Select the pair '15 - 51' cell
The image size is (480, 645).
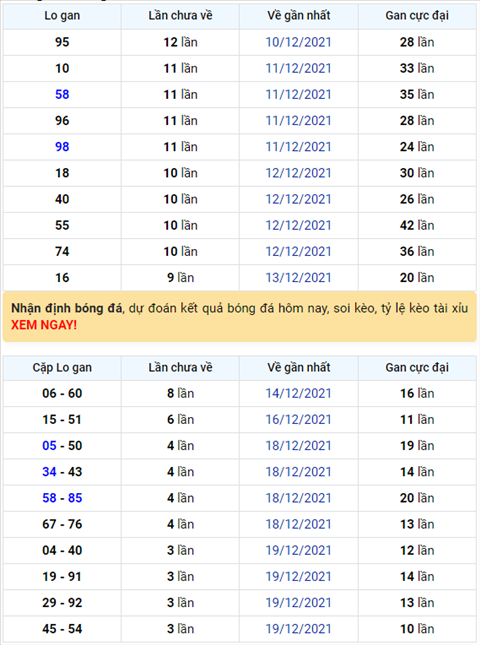coord(62,420)
